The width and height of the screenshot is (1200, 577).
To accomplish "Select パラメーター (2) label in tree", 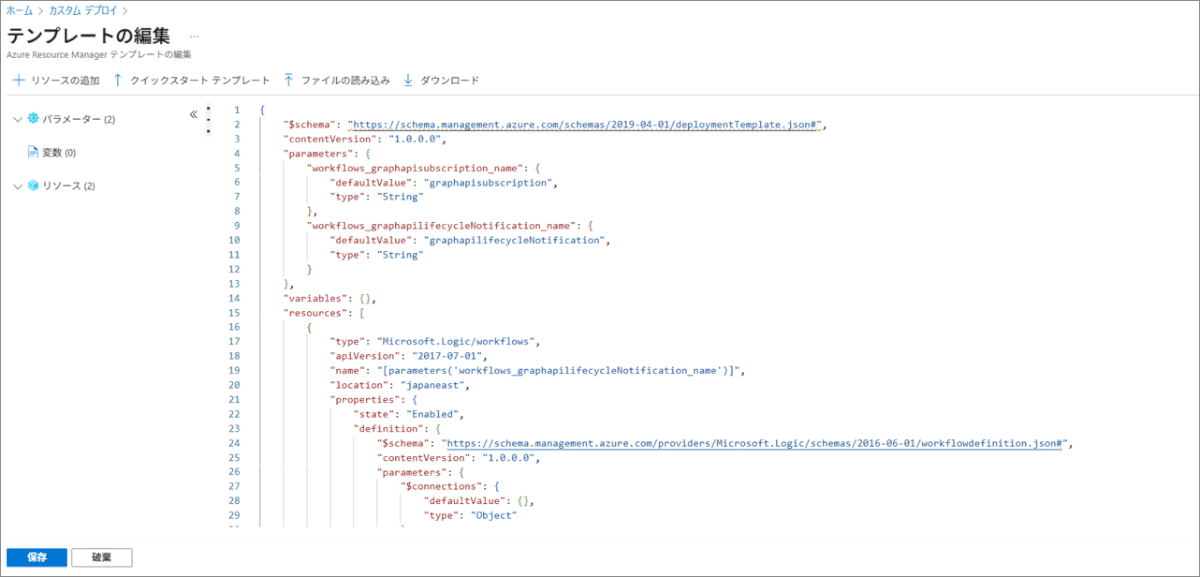I will click(x=79, y=120).
